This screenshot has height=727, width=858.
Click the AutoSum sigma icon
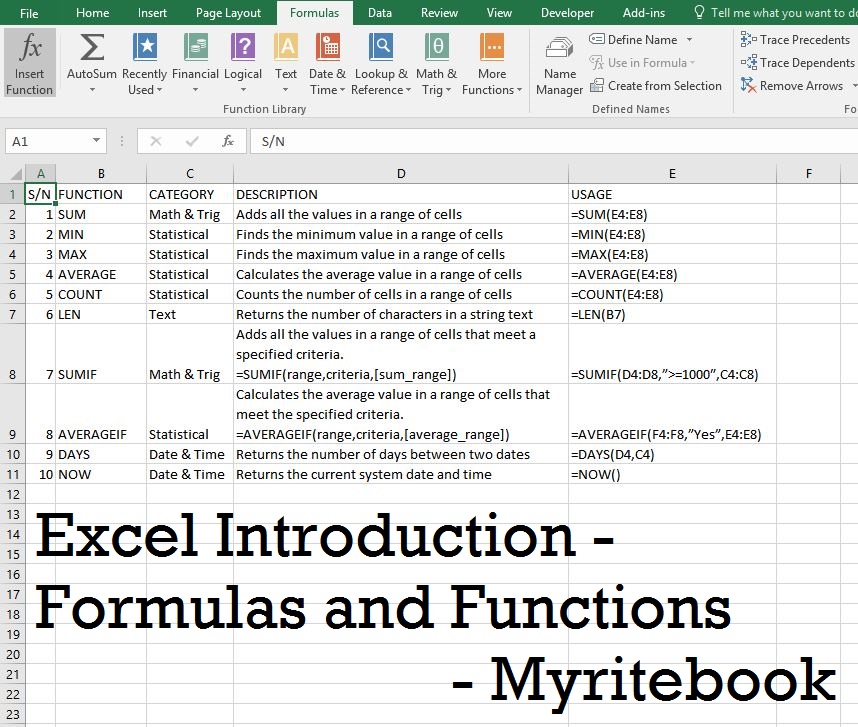click(x=92, y=48)
